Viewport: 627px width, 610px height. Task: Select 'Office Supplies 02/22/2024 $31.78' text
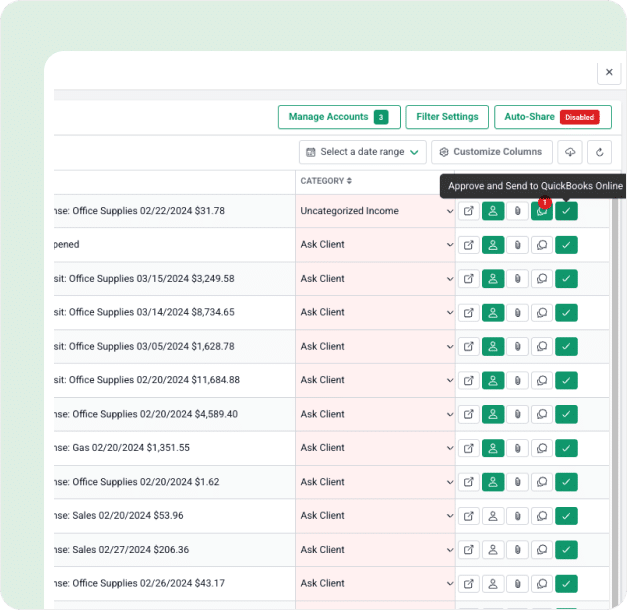coord(148,211)
